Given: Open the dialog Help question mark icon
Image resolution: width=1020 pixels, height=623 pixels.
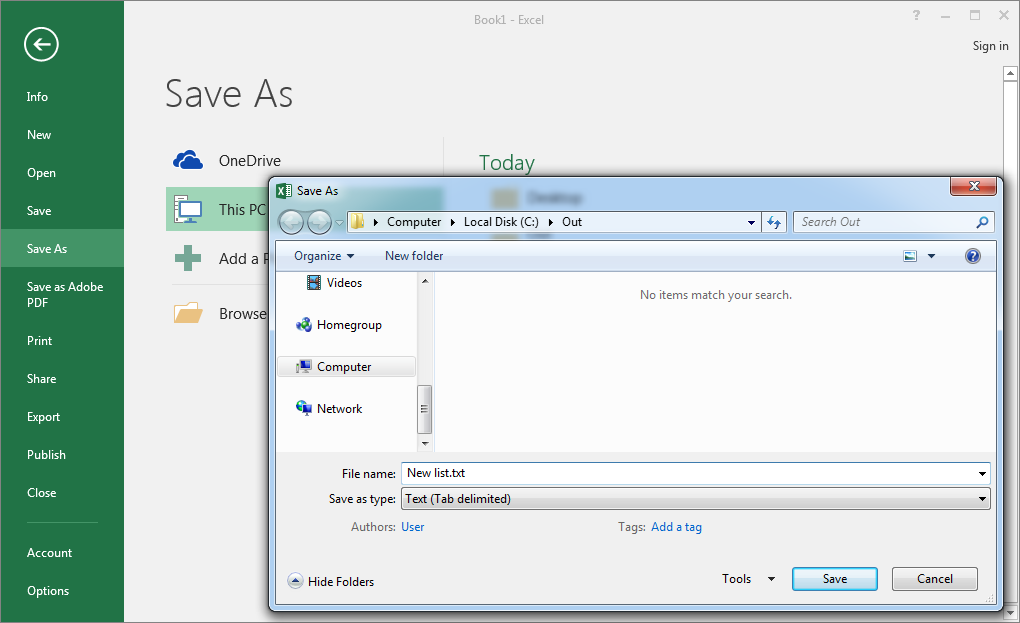Looking at the screenshot, I should [973, 256].
